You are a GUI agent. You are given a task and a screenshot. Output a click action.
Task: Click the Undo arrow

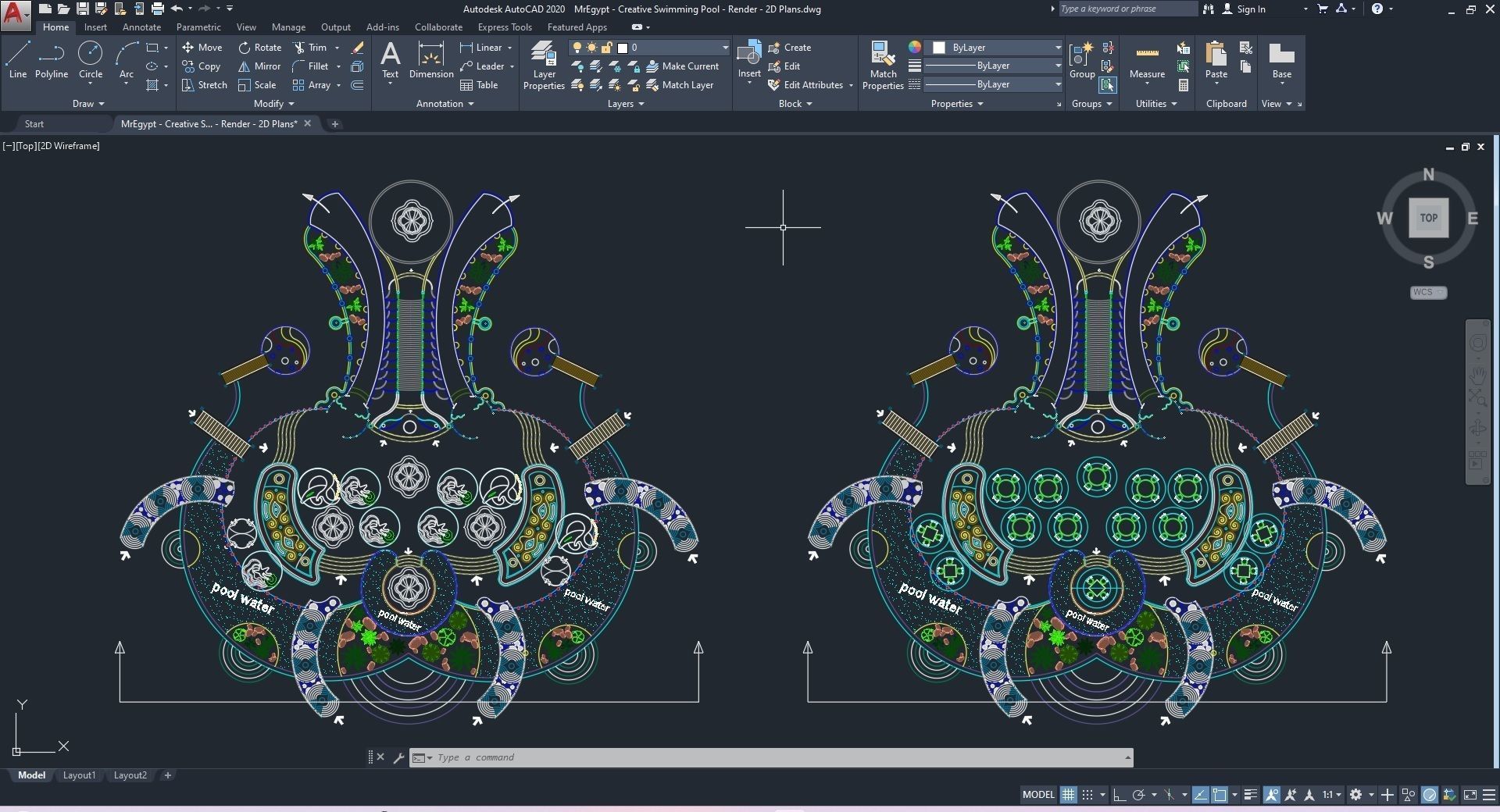[x=177, y=9]
